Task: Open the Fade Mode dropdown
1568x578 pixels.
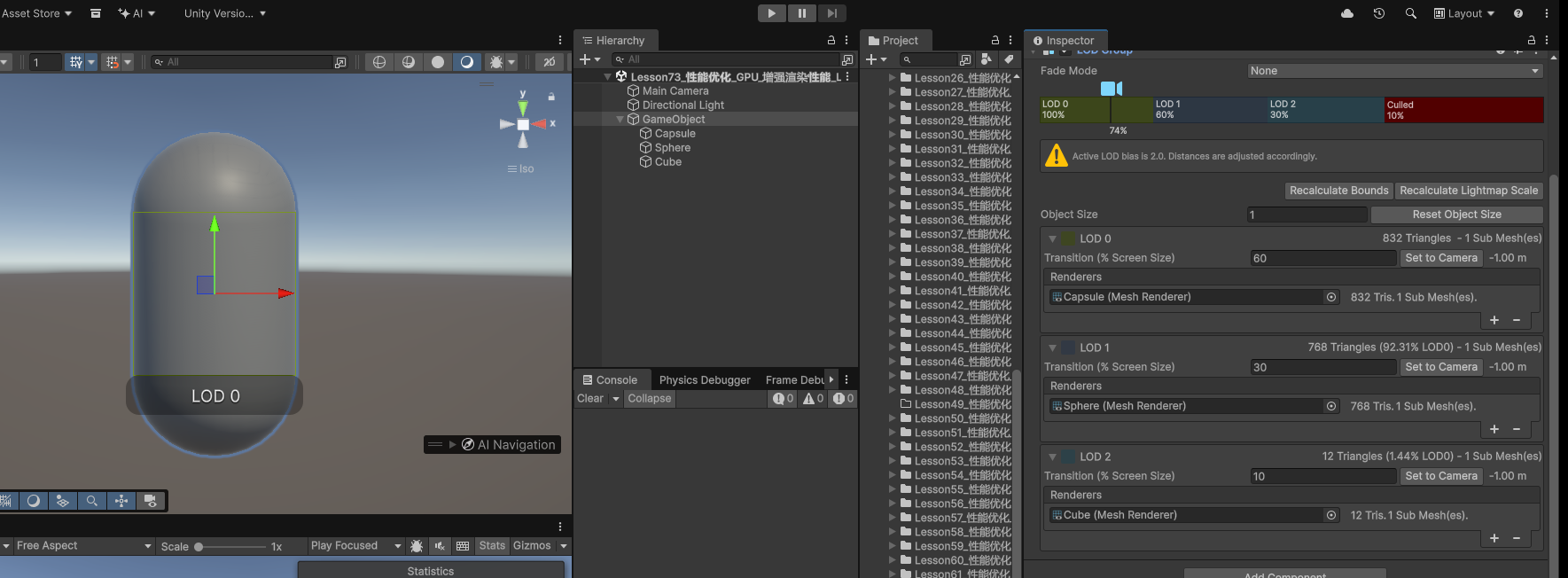Action: [1394, 71]
